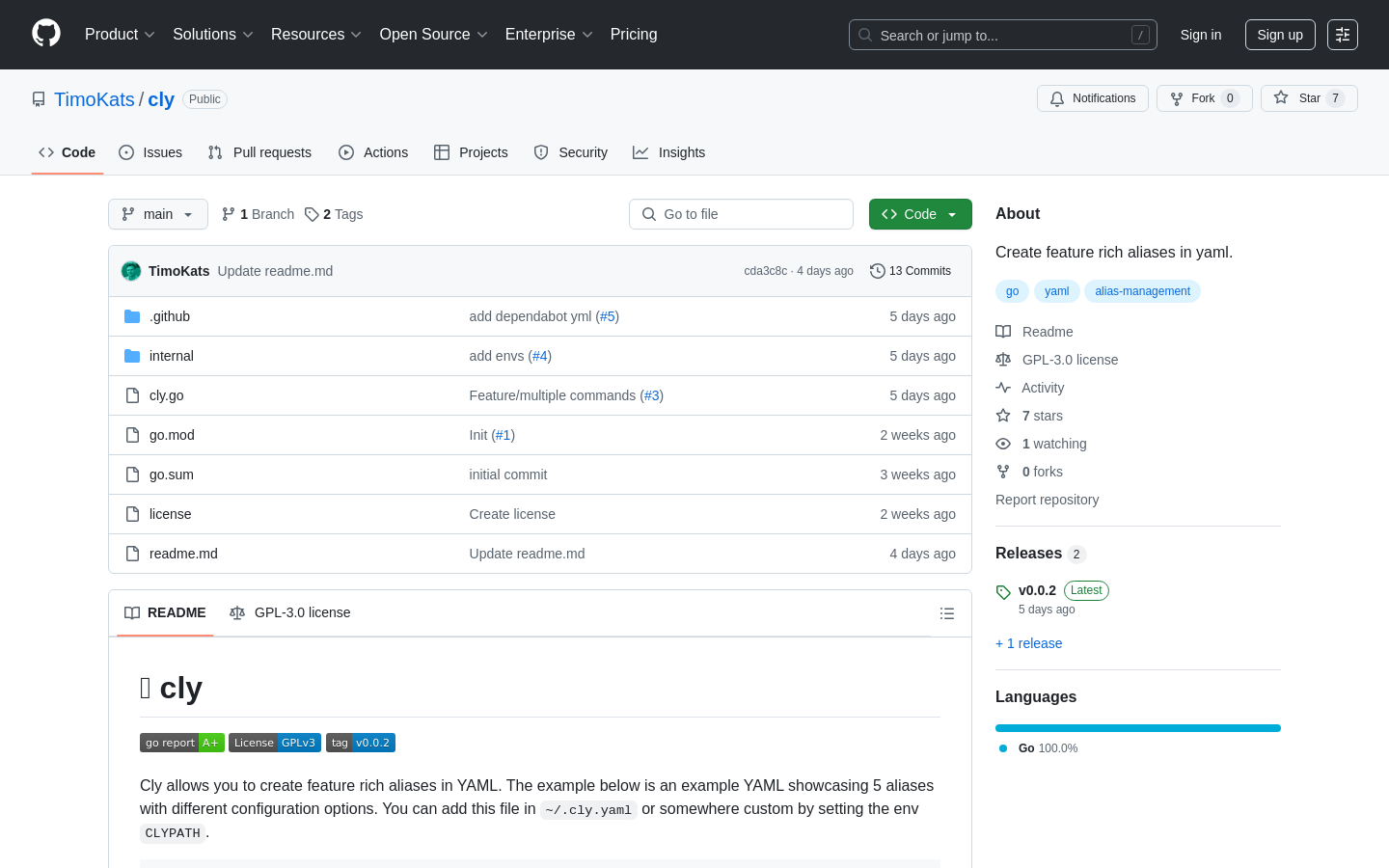The image size is (1389, 868).
Task: Expand the Enterprise menu
Action: 549,35
